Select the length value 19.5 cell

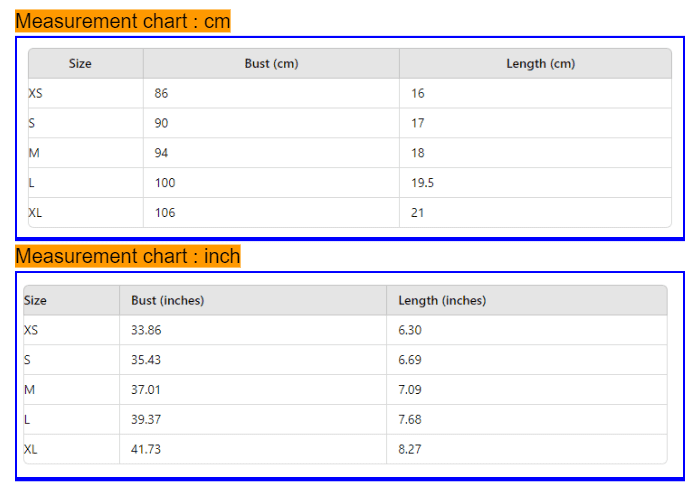[422, 183]
